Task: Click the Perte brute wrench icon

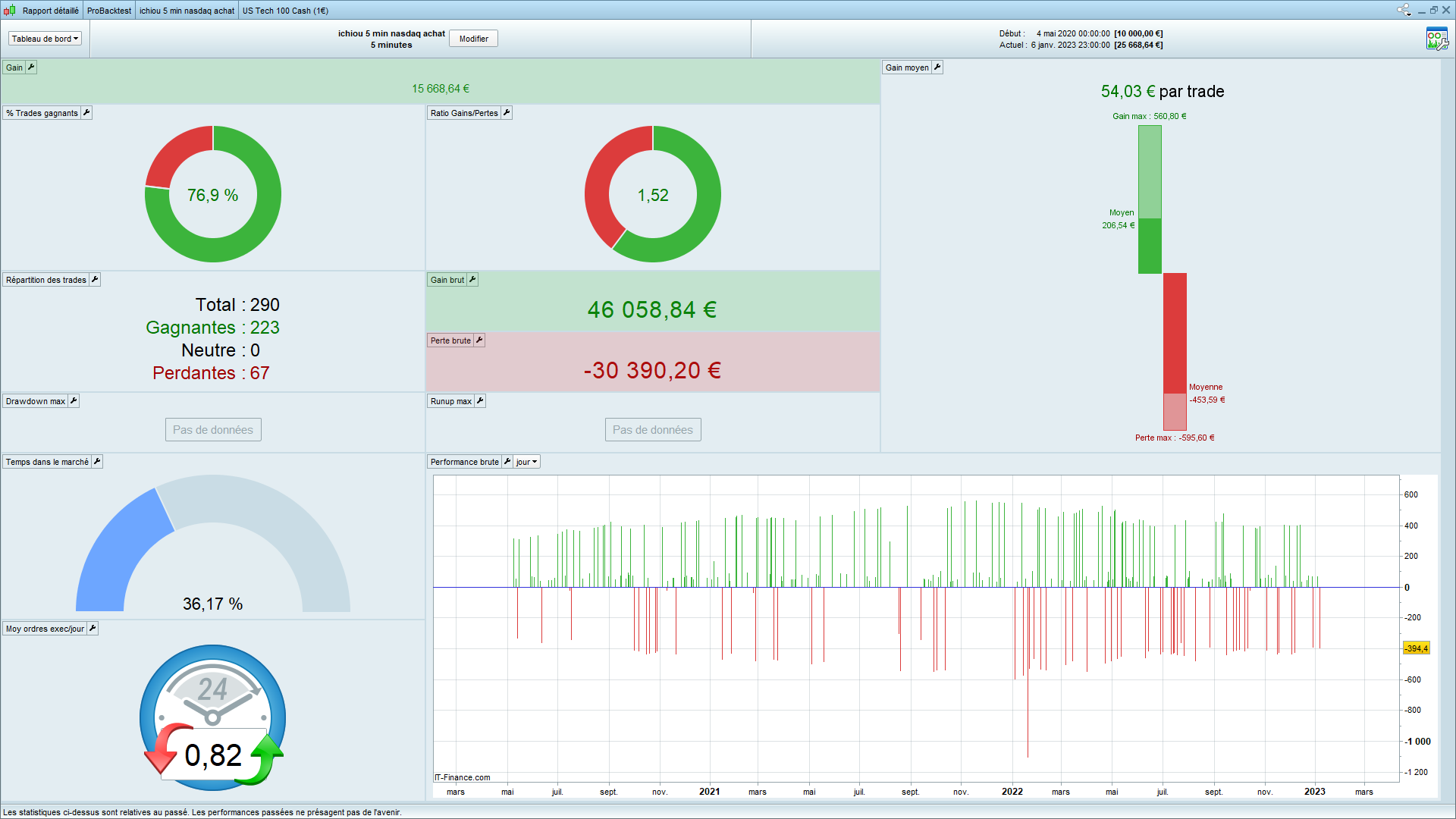Action: [x=479, y=340]
